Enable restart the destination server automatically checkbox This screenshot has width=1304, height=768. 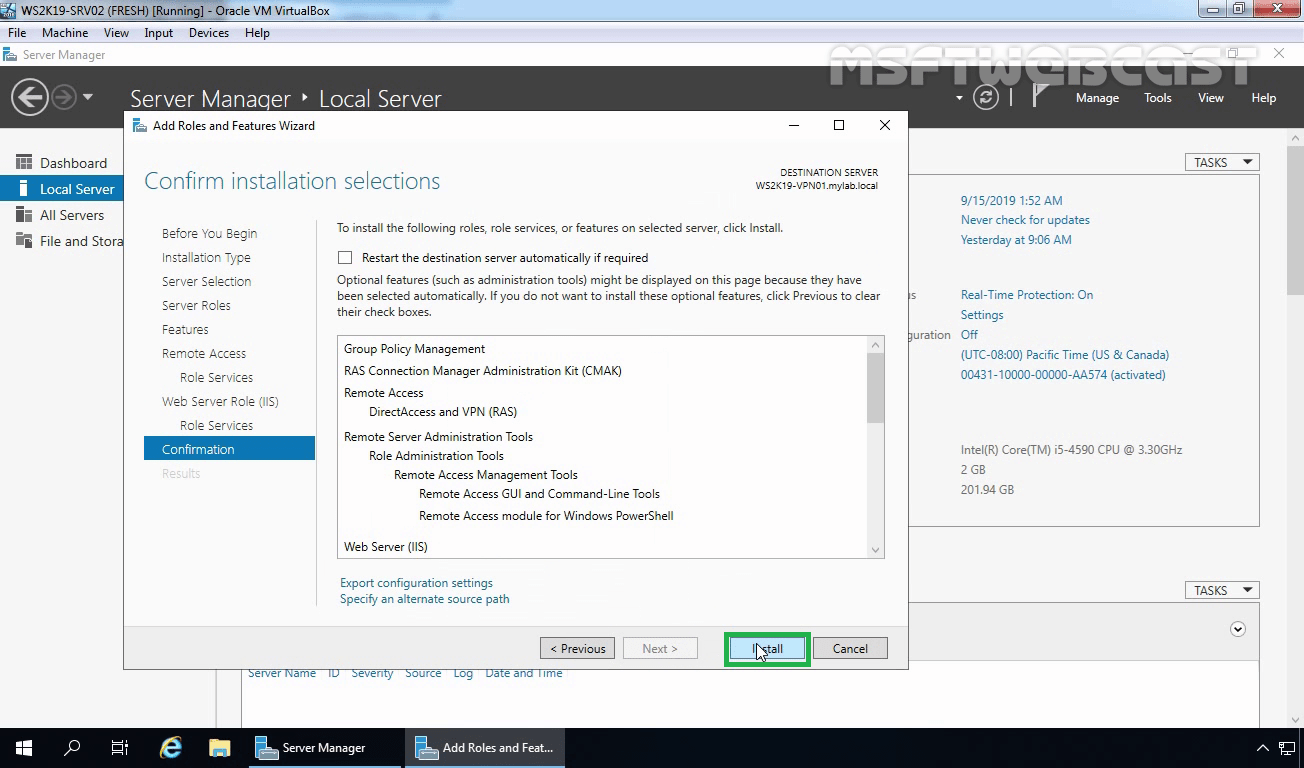(345, 257)
